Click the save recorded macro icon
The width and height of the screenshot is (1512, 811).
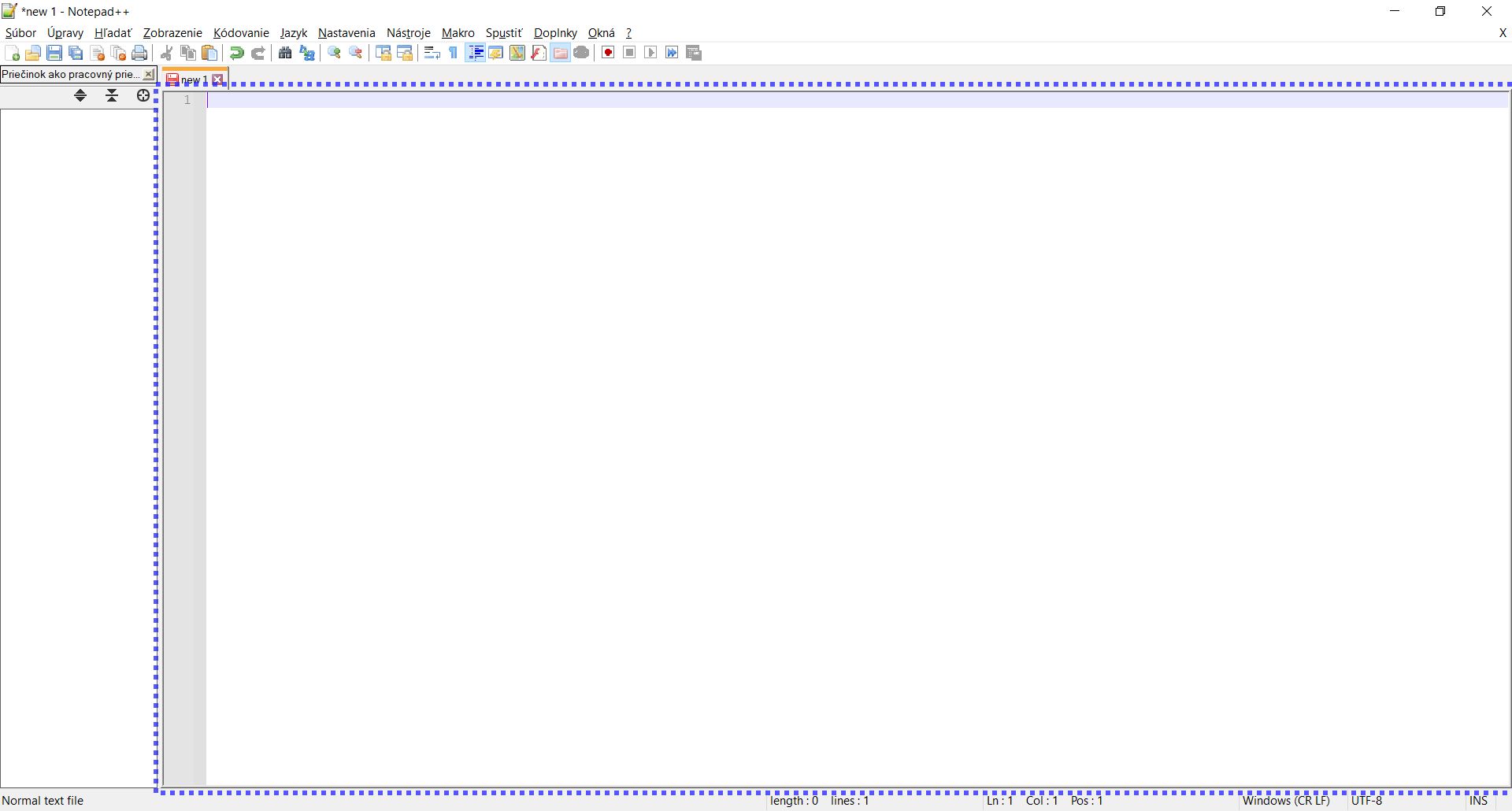click(694, 53)
